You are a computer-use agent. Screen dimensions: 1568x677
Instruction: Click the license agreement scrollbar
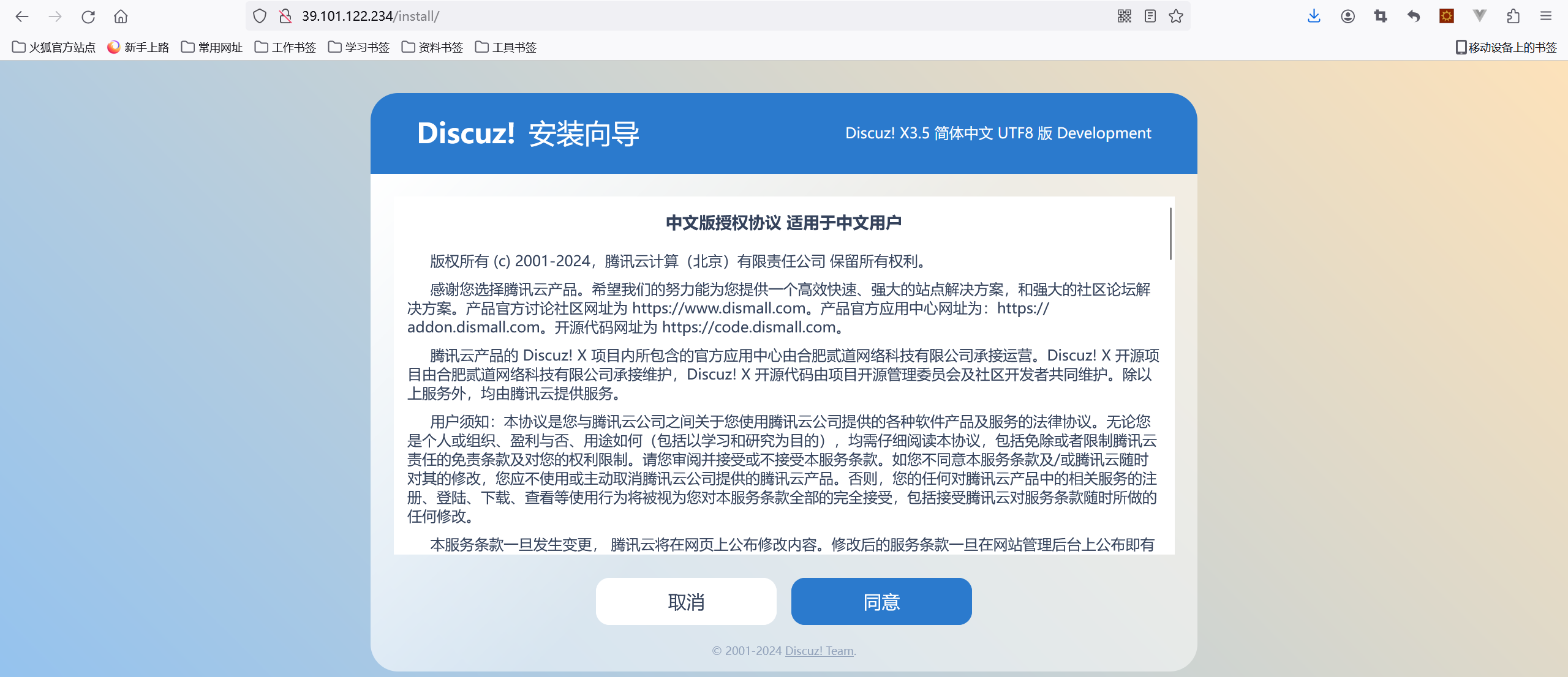coord(1170,234)
